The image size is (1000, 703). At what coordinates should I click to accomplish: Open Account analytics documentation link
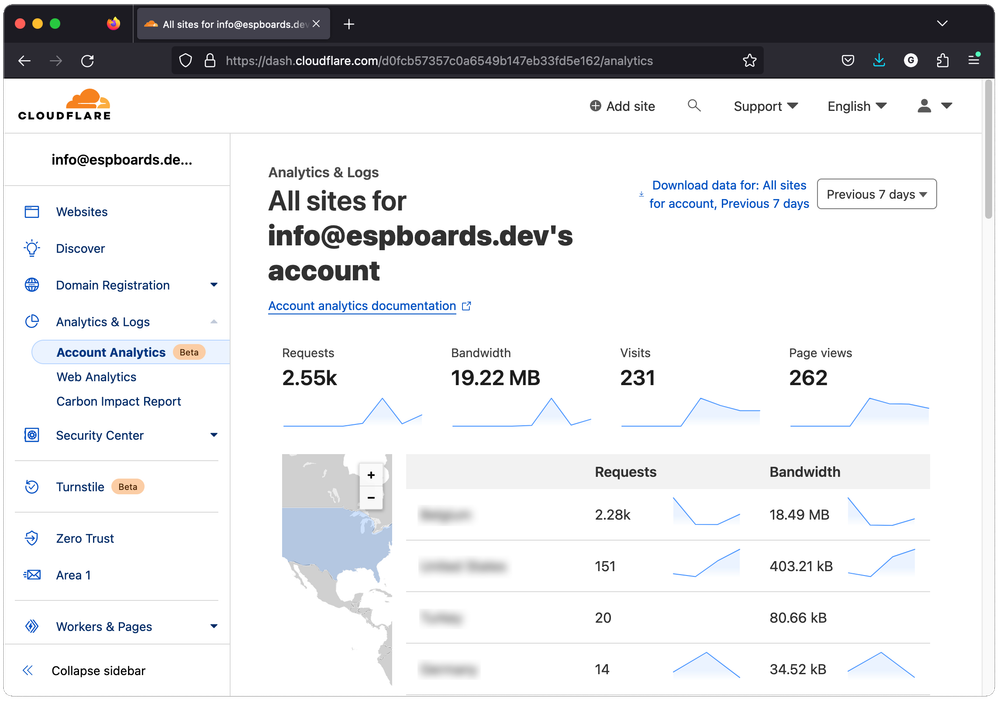362,306
